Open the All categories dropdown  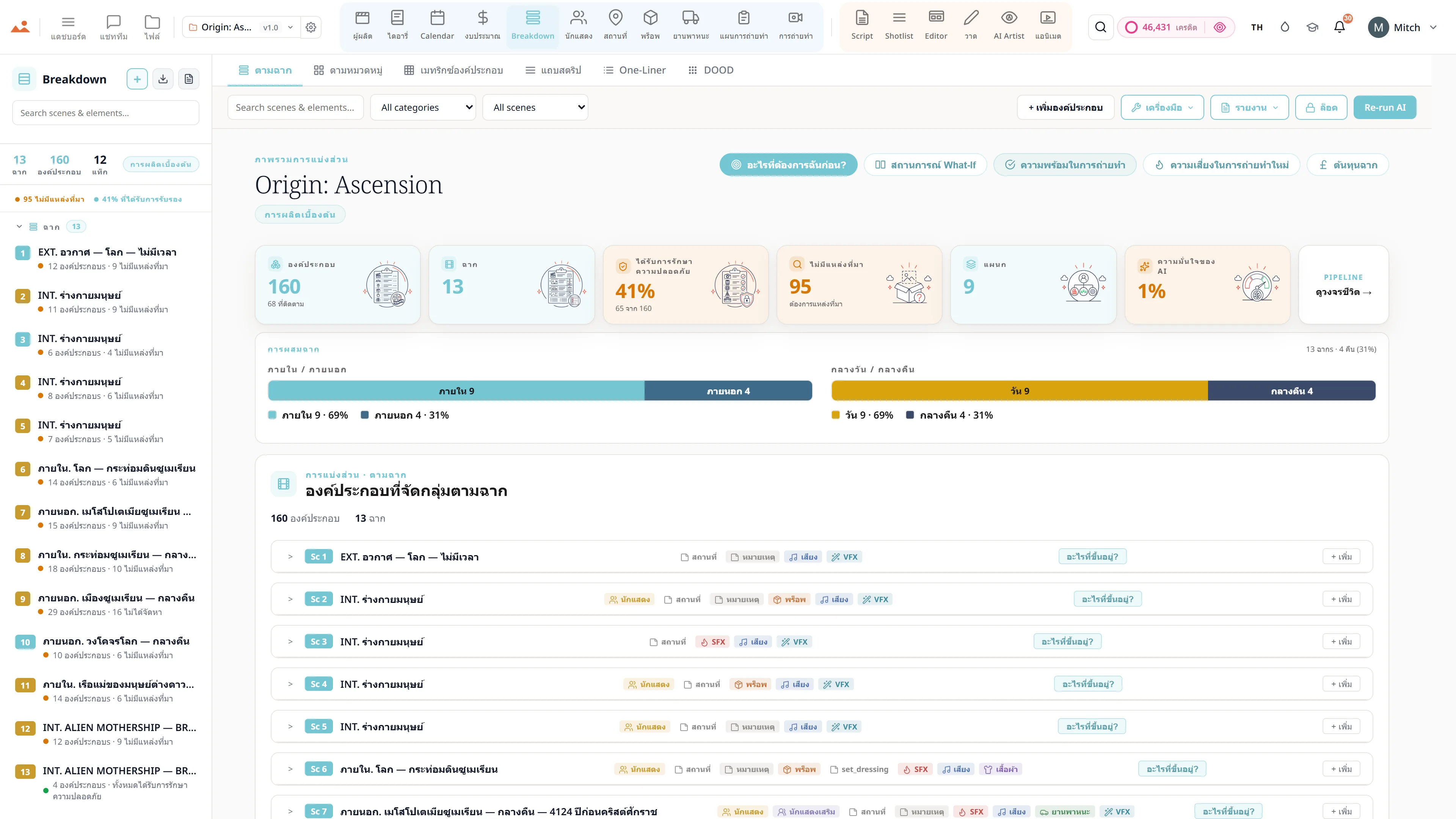[423, 107]
